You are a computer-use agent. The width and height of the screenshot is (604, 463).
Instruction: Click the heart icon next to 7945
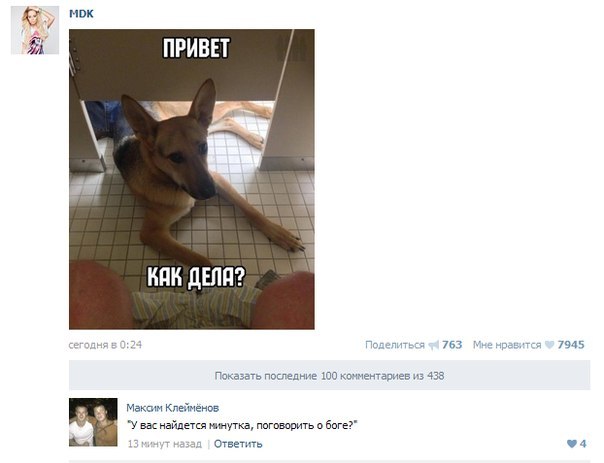click(x=549, y=345)
